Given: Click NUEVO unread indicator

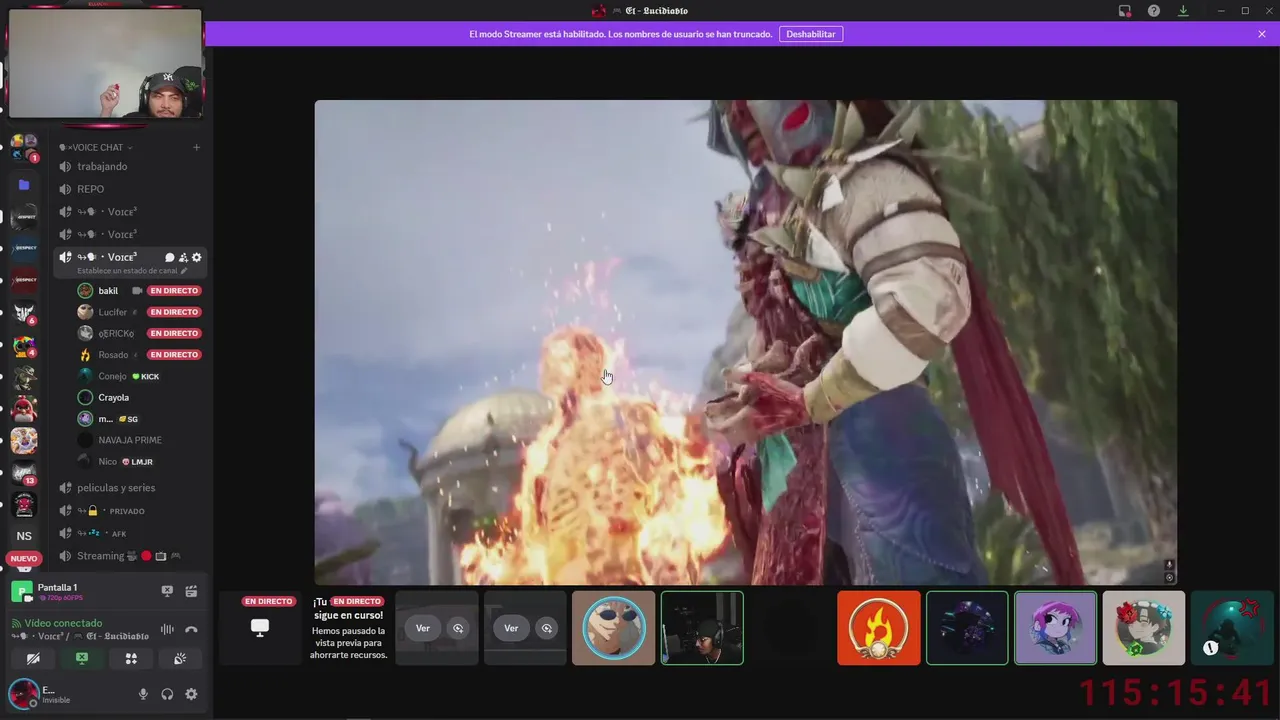Looking at the screenshot, I should (24, 559).
